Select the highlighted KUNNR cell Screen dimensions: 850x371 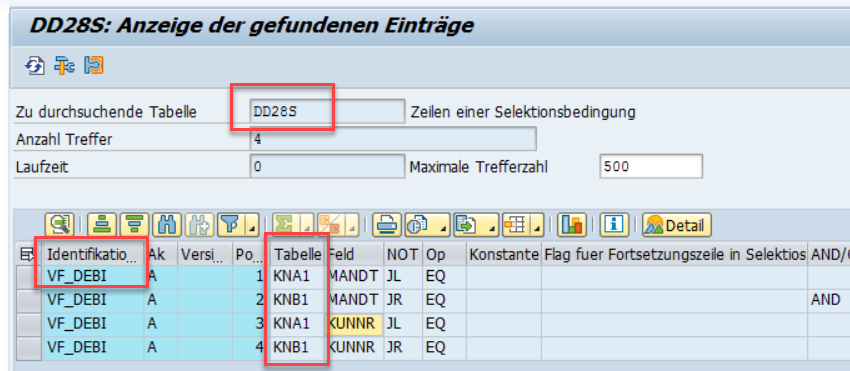(353, 324)
